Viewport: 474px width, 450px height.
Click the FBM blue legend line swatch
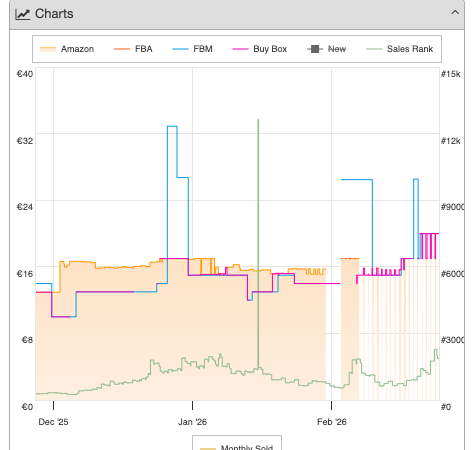[180, 49]
